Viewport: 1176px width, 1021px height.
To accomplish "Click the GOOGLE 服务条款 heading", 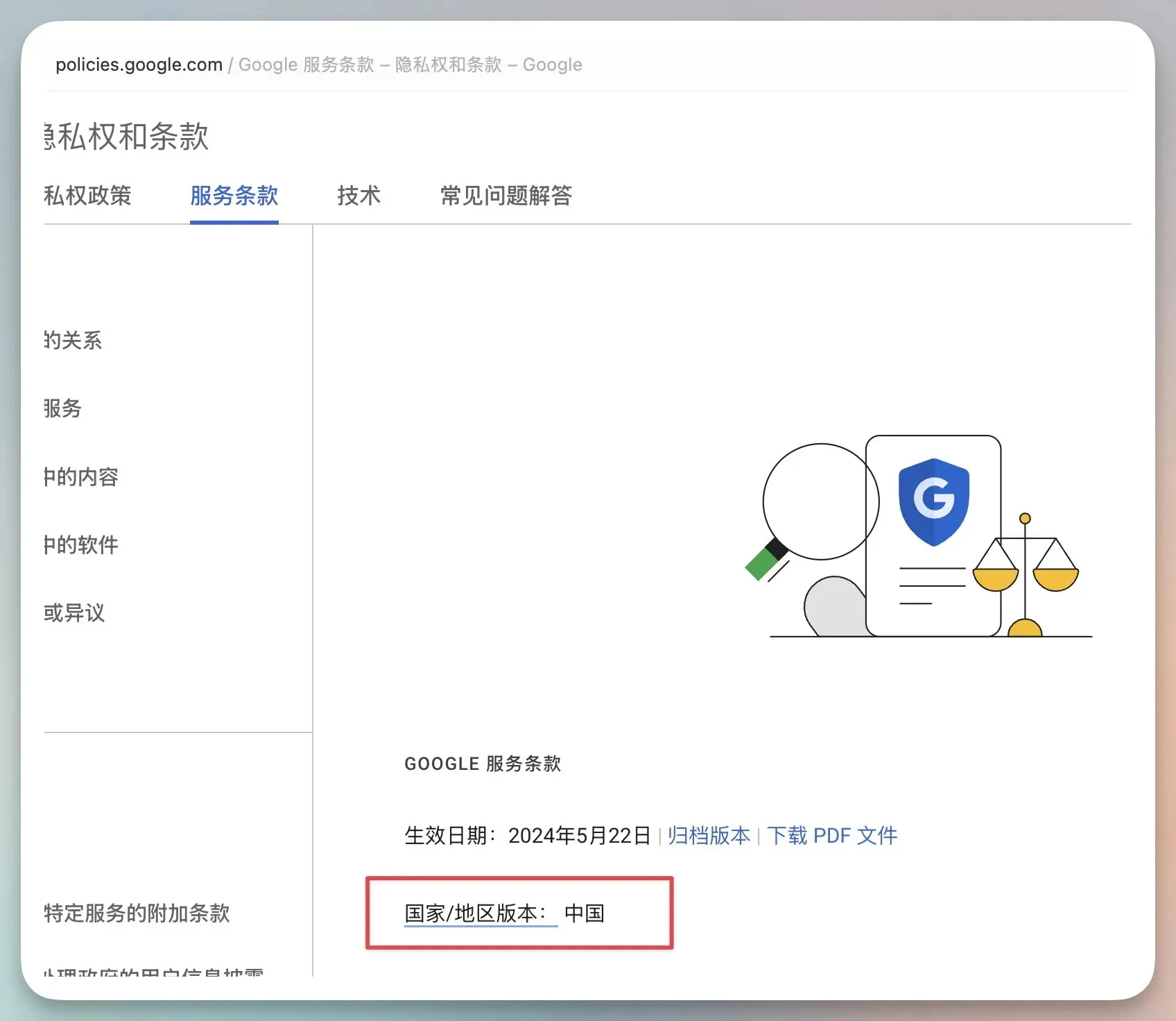I will coord(483,764).
